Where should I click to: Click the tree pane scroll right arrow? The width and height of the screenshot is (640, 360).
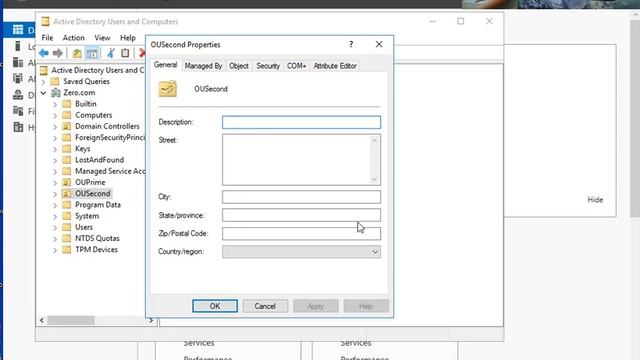click(151, 320)
